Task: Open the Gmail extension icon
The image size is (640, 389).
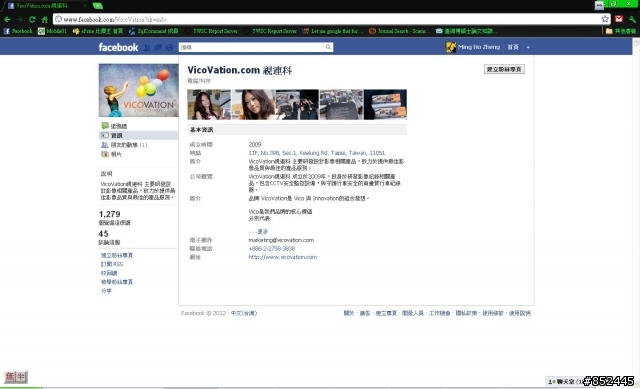Action: tap(619, 19)
